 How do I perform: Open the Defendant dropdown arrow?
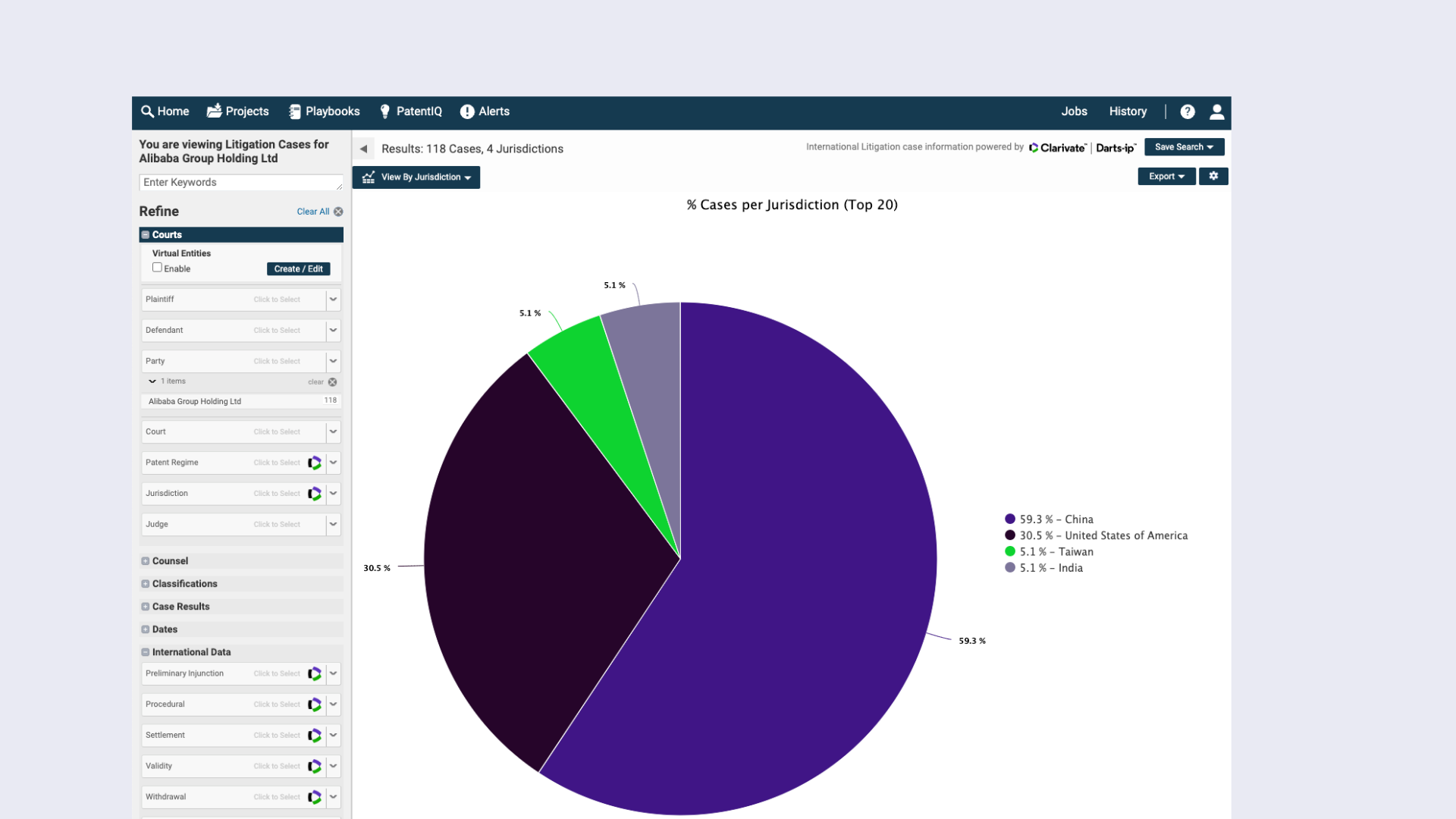point(333,331)
